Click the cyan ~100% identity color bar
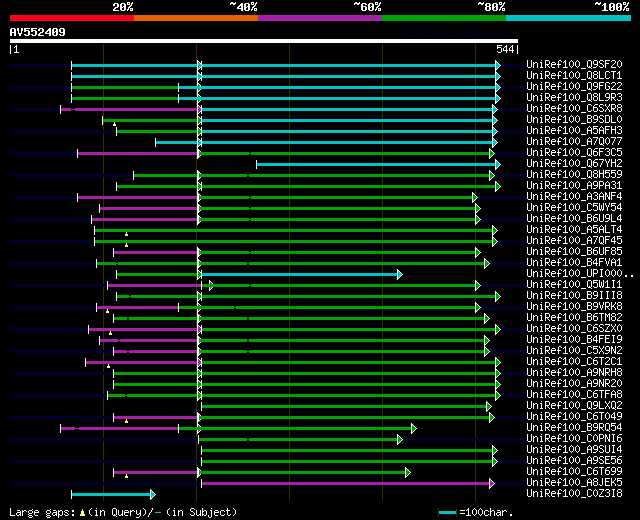This screenshot has height=520, width=640. point(568,18)
